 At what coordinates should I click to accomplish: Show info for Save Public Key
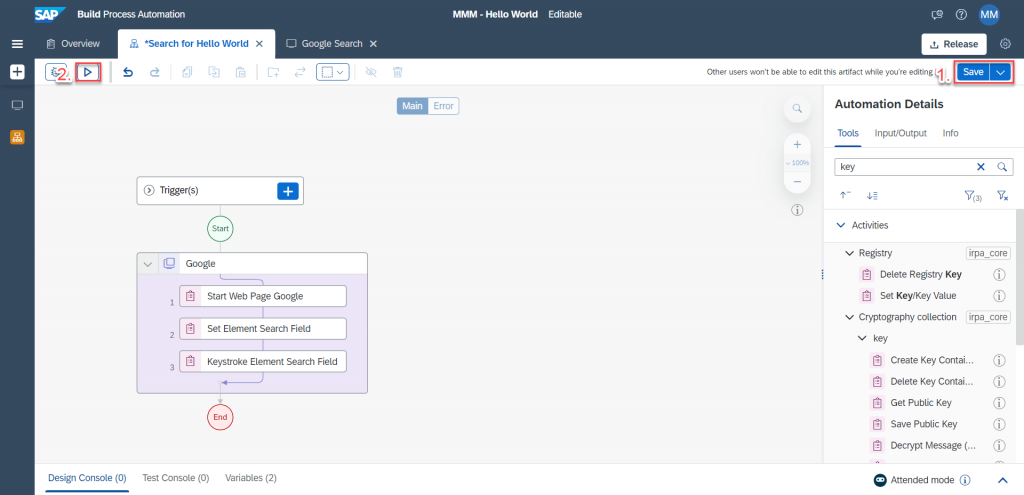coord(999,424)
